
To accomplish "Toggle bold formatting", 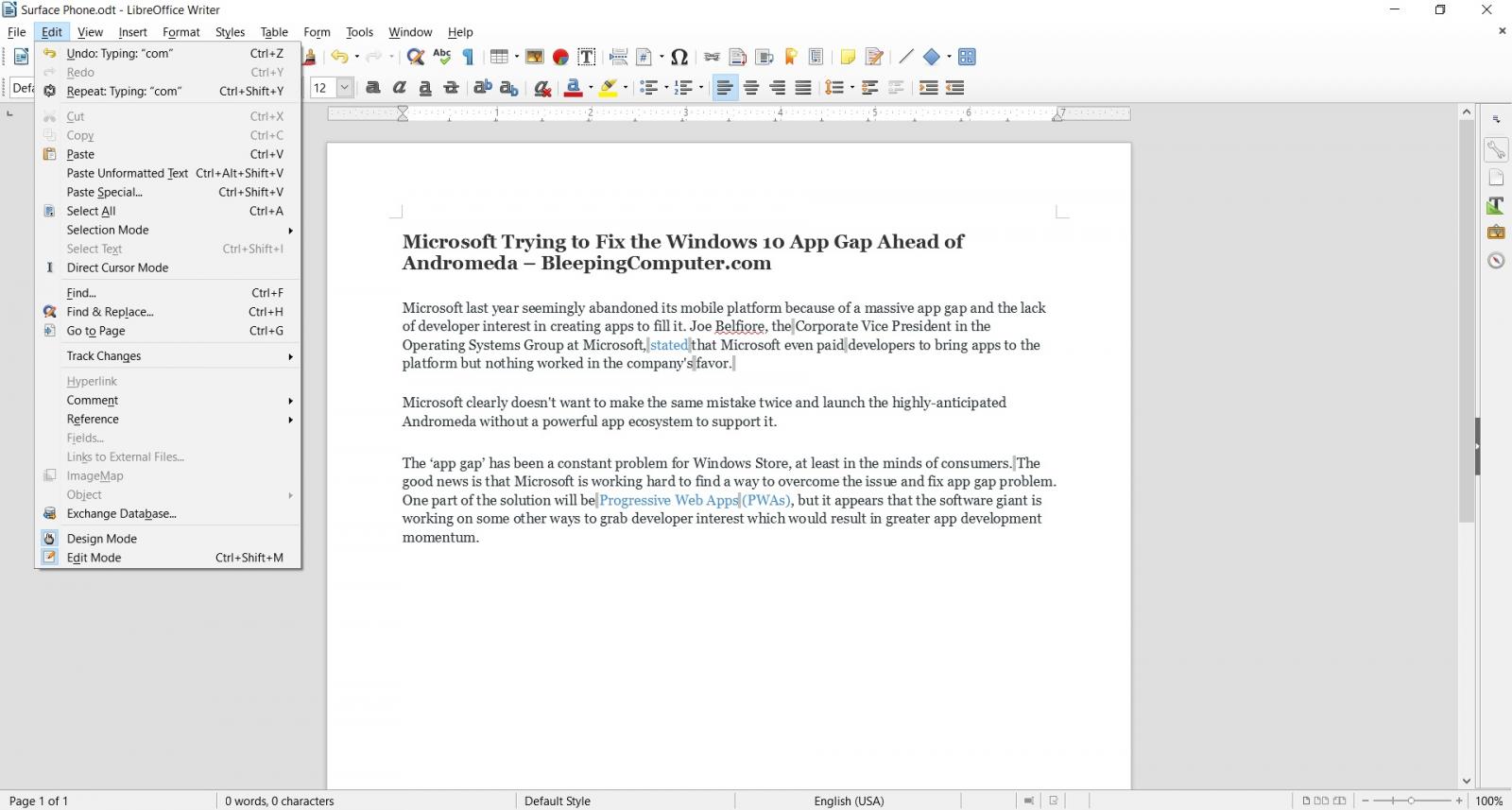I will click(373, 88).
